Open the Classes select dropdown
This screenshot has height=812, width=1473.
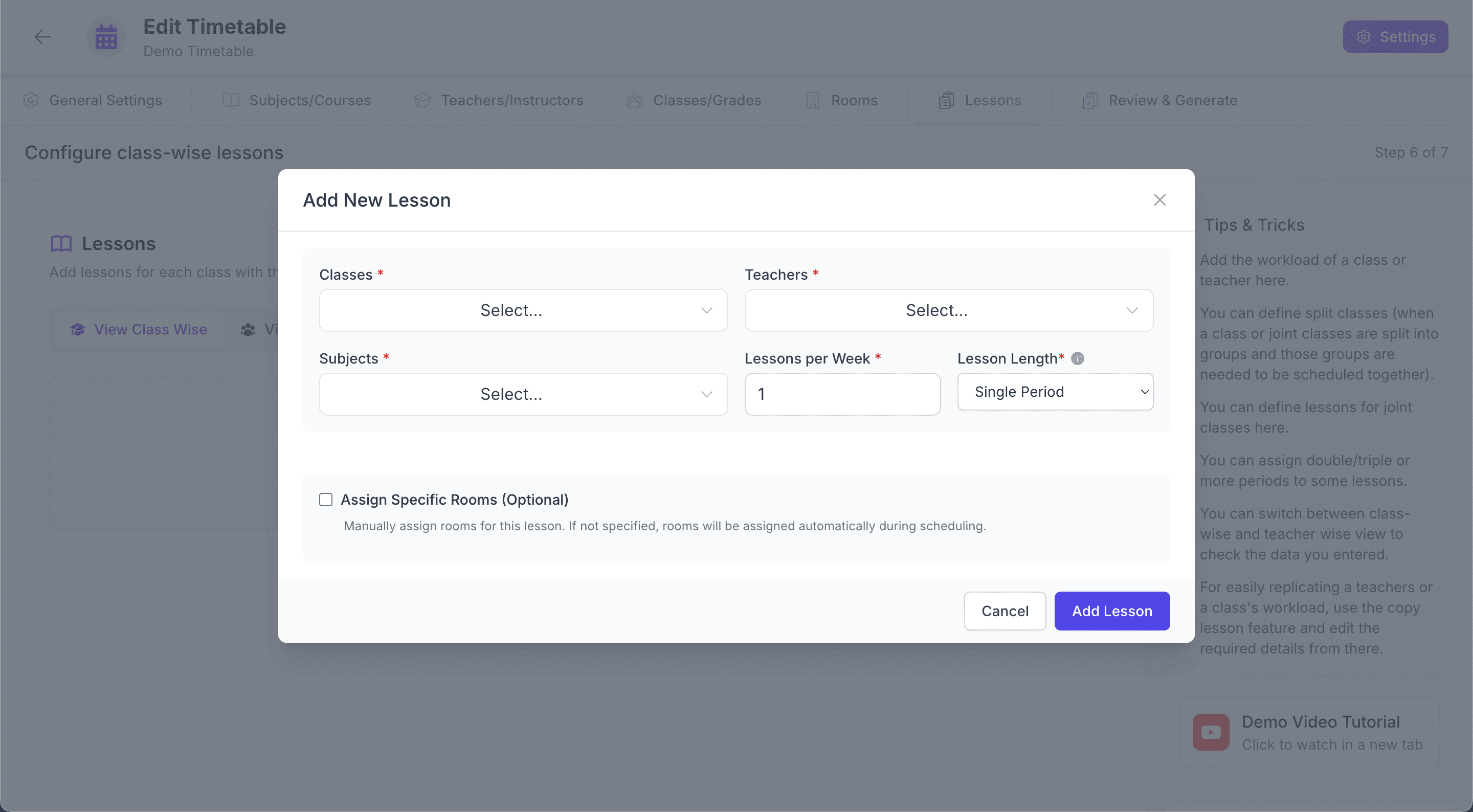pos(523,310)
